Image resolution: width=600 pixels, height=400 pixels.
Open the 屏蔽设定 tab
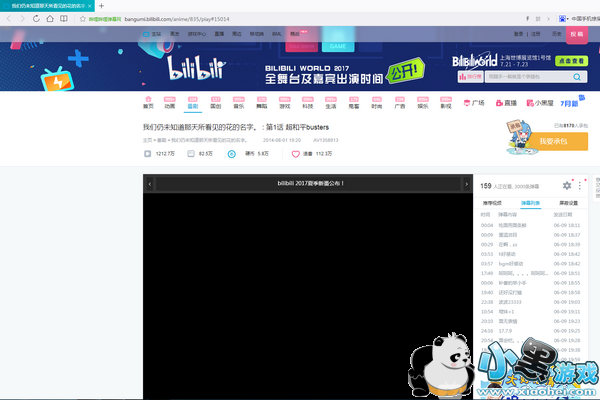pos(567,202)
